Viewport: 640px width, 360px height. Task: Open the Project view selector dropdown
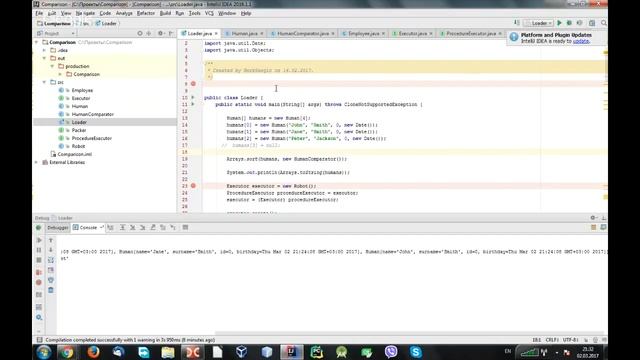(x=56, y=33)
